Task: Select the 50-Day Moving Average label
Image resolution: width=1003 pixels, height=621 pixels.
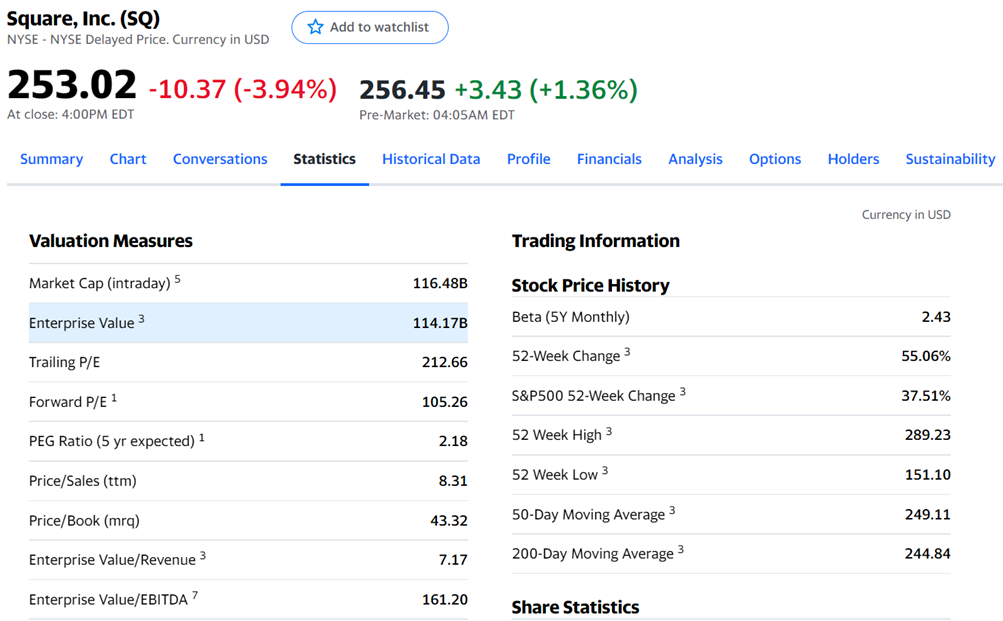Action: coord(588,514)
